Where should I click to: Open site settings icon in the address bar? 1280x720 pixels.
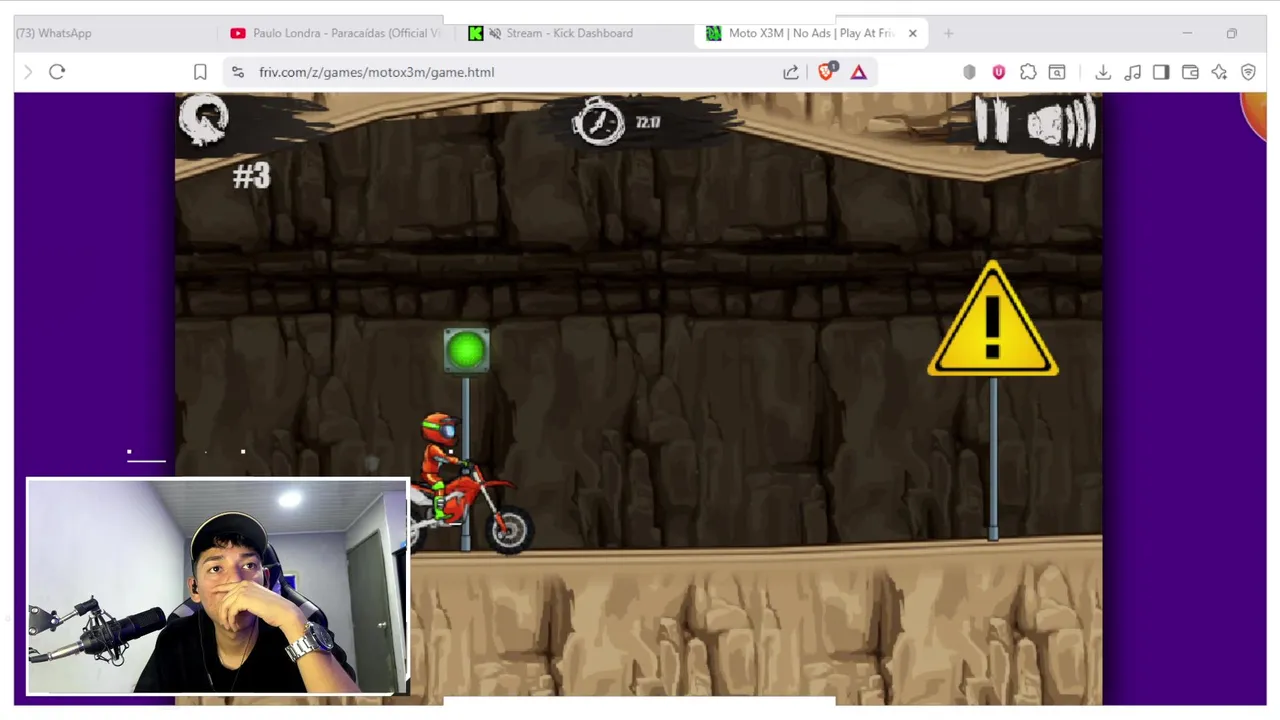[x=237, y=72]
